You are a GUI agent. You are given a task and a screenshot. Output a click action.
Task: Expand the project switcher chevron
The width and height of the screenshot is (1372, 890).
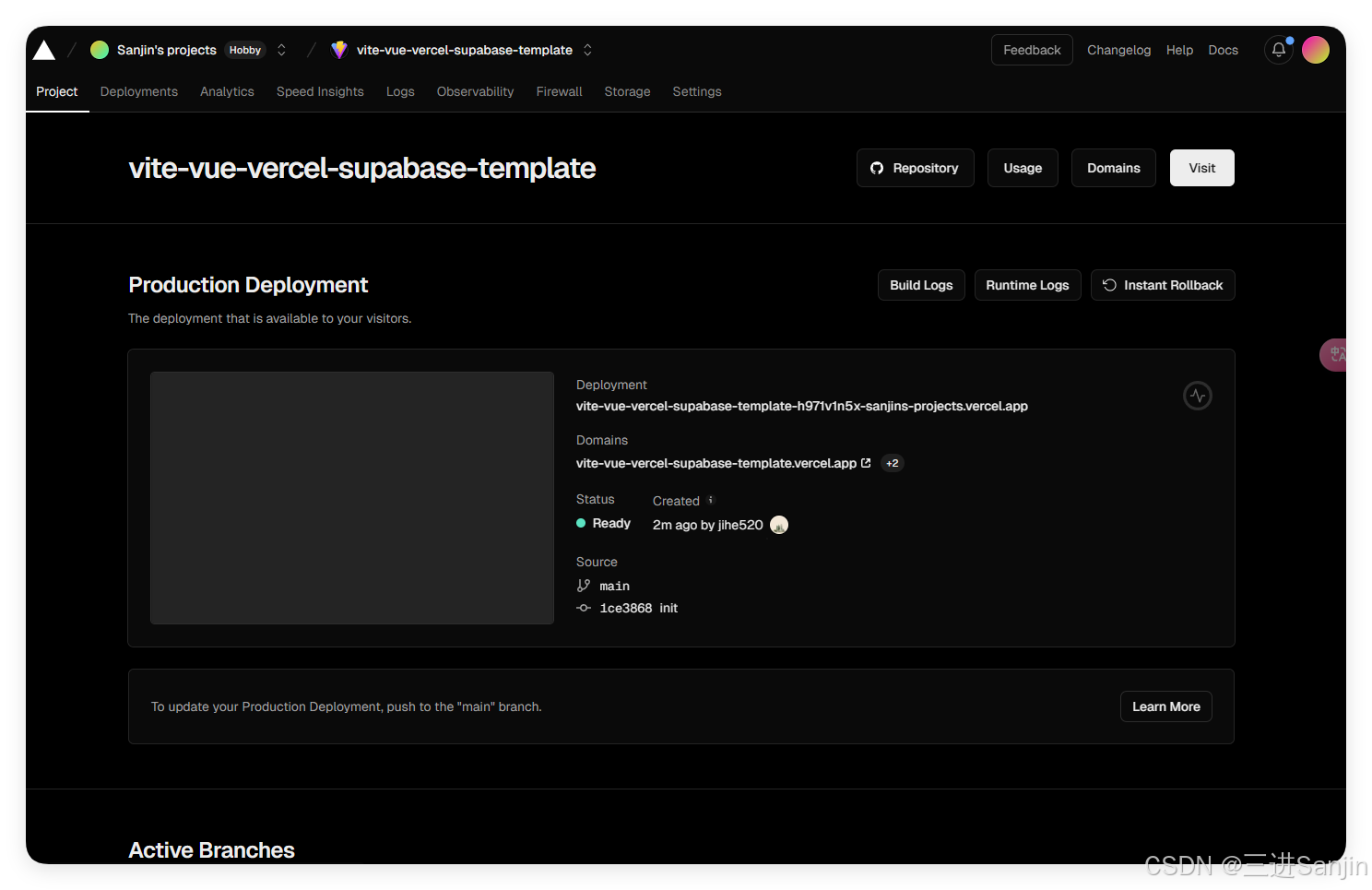(x=588, y=50)
